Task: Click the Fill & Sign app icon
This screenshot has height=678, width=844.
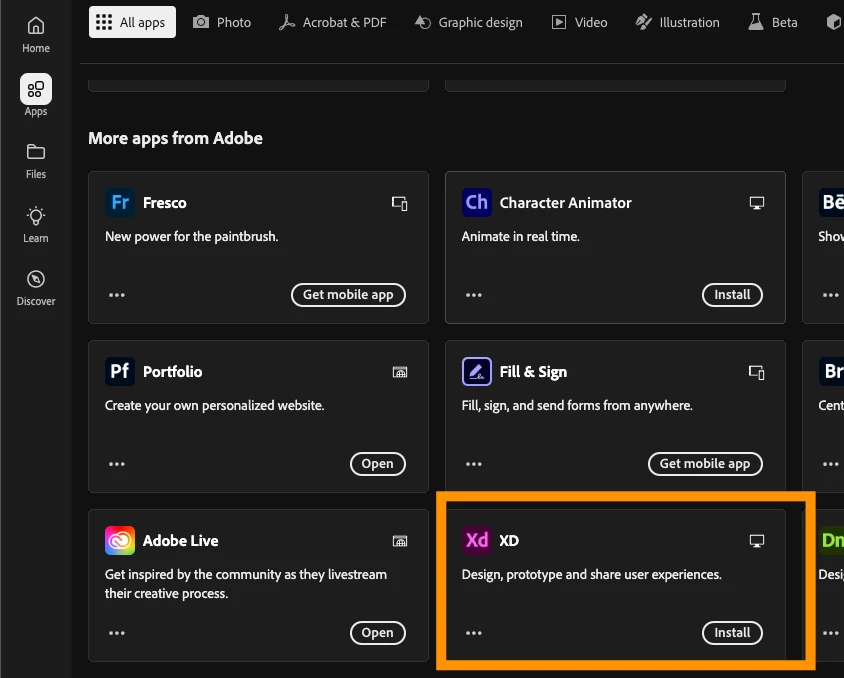Action: [476, 371]
